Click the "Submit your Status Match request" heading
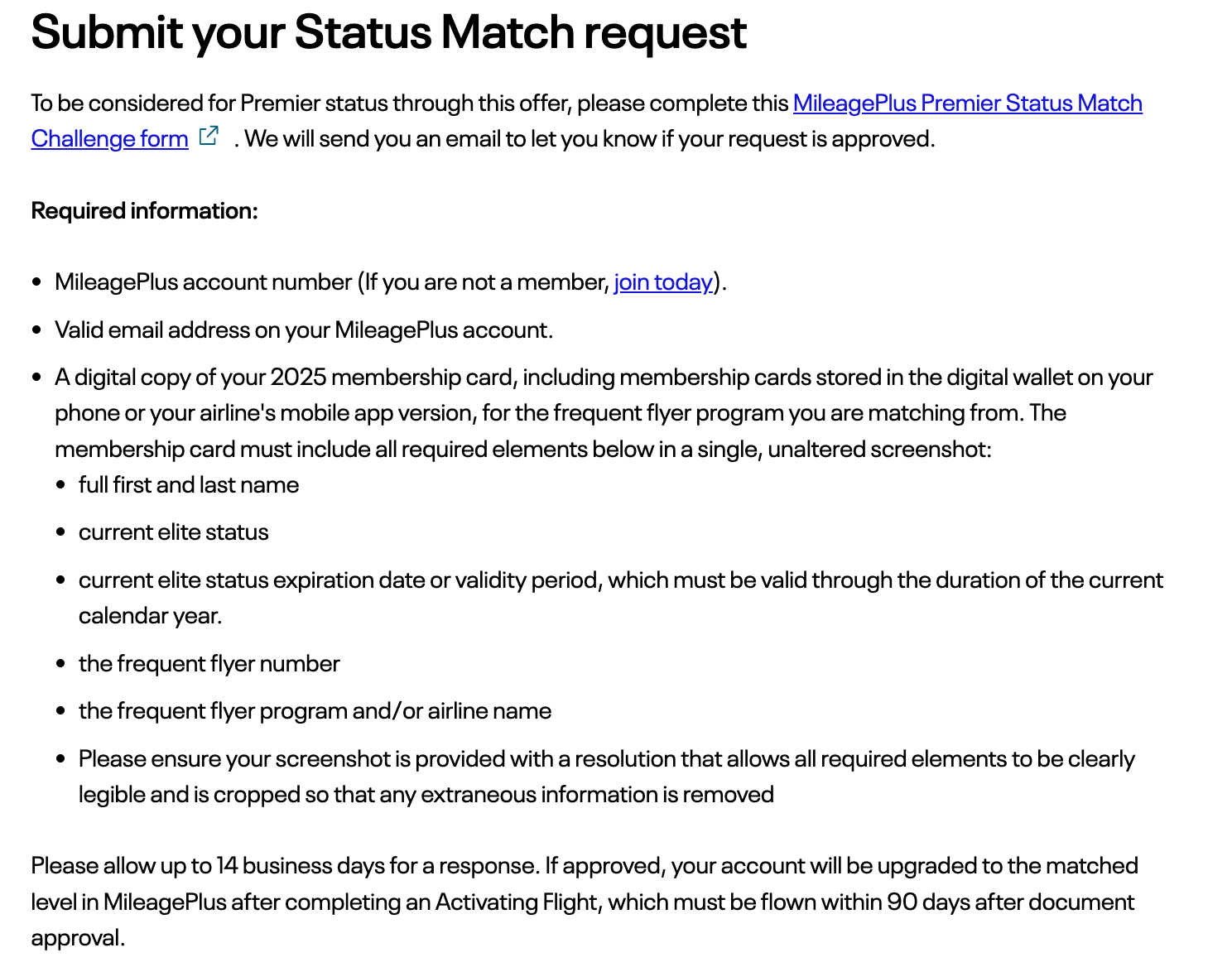The height and width of the screenshot is (967, 1232). (x=388, y=33)
